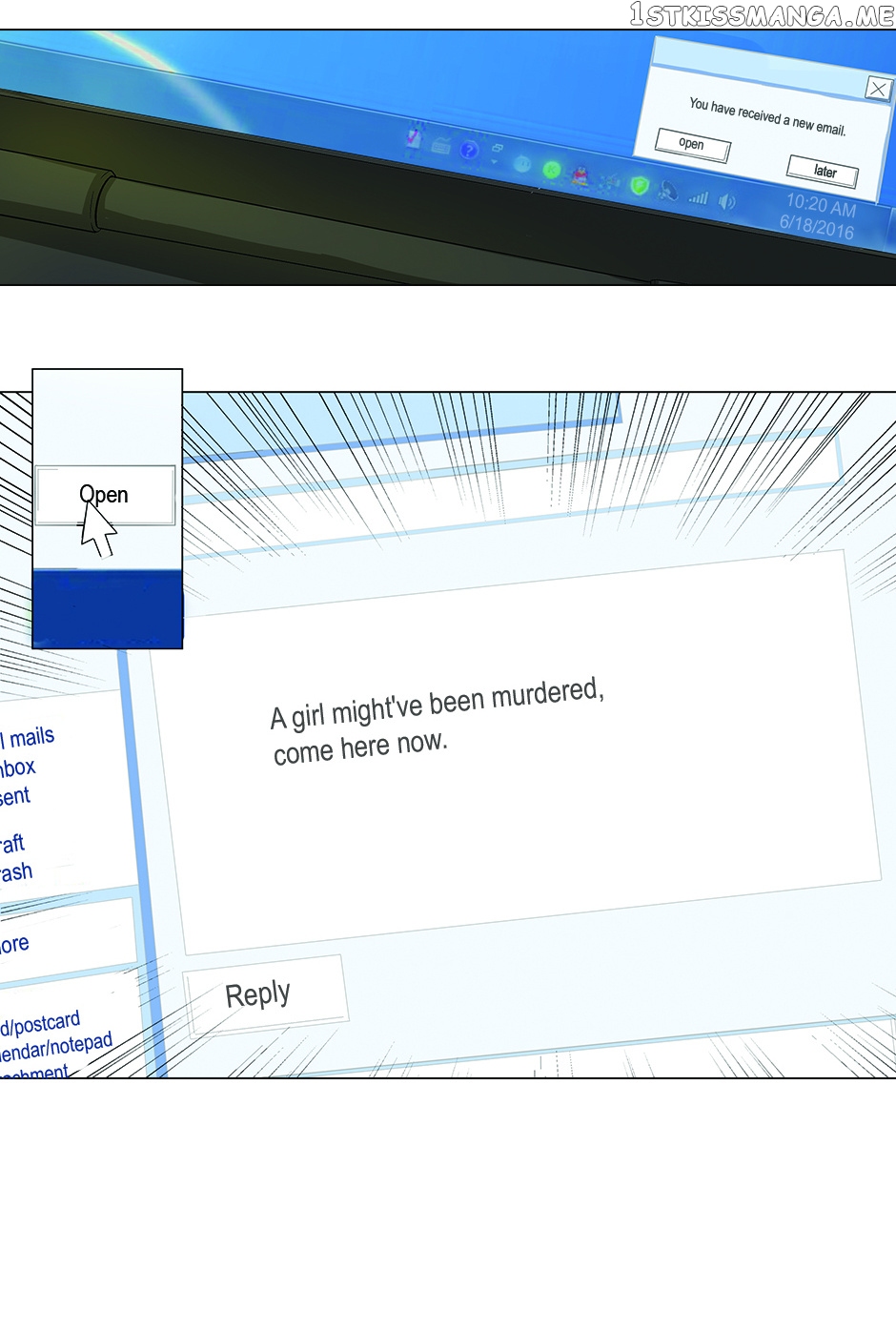Open the trash folder in the sidebar
This screenshot has height=1331, width=896.
tap(15, 872)
